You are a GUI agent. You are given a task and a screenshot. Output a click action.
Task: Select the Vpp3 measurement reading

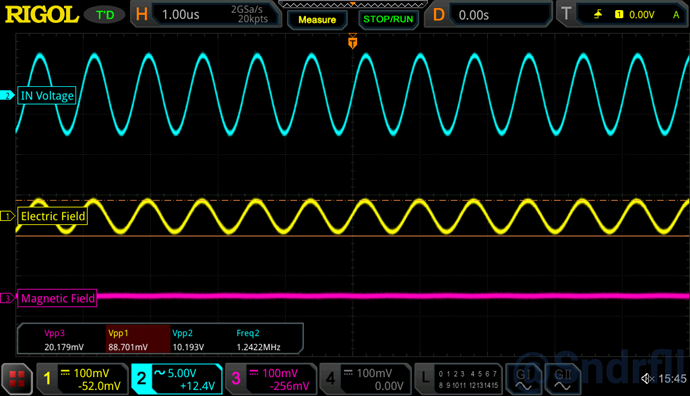click(x=63, y=340)
